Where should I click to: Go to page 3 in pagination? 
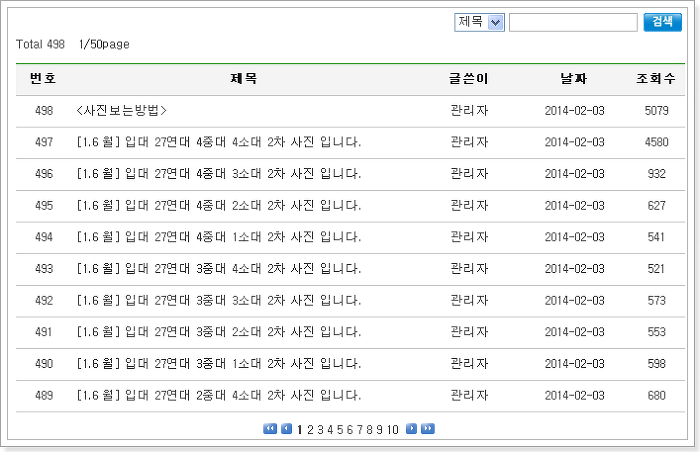pos(320,430)
